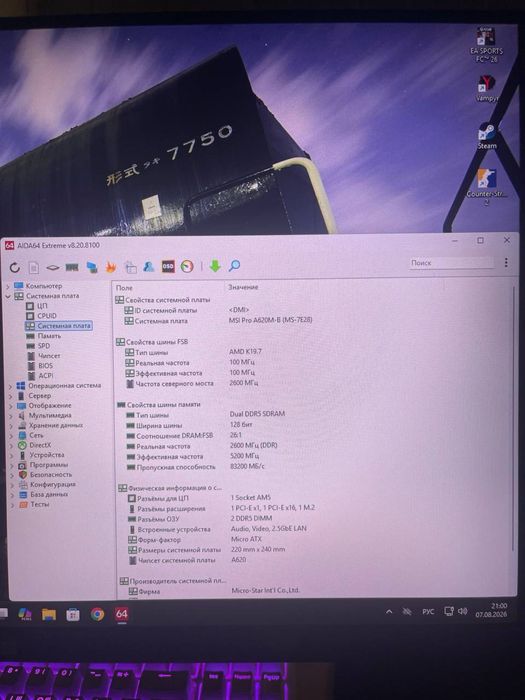Select the Чипсет tree item
The height and width of the screenshot is (700, 525).
point(44,356)
